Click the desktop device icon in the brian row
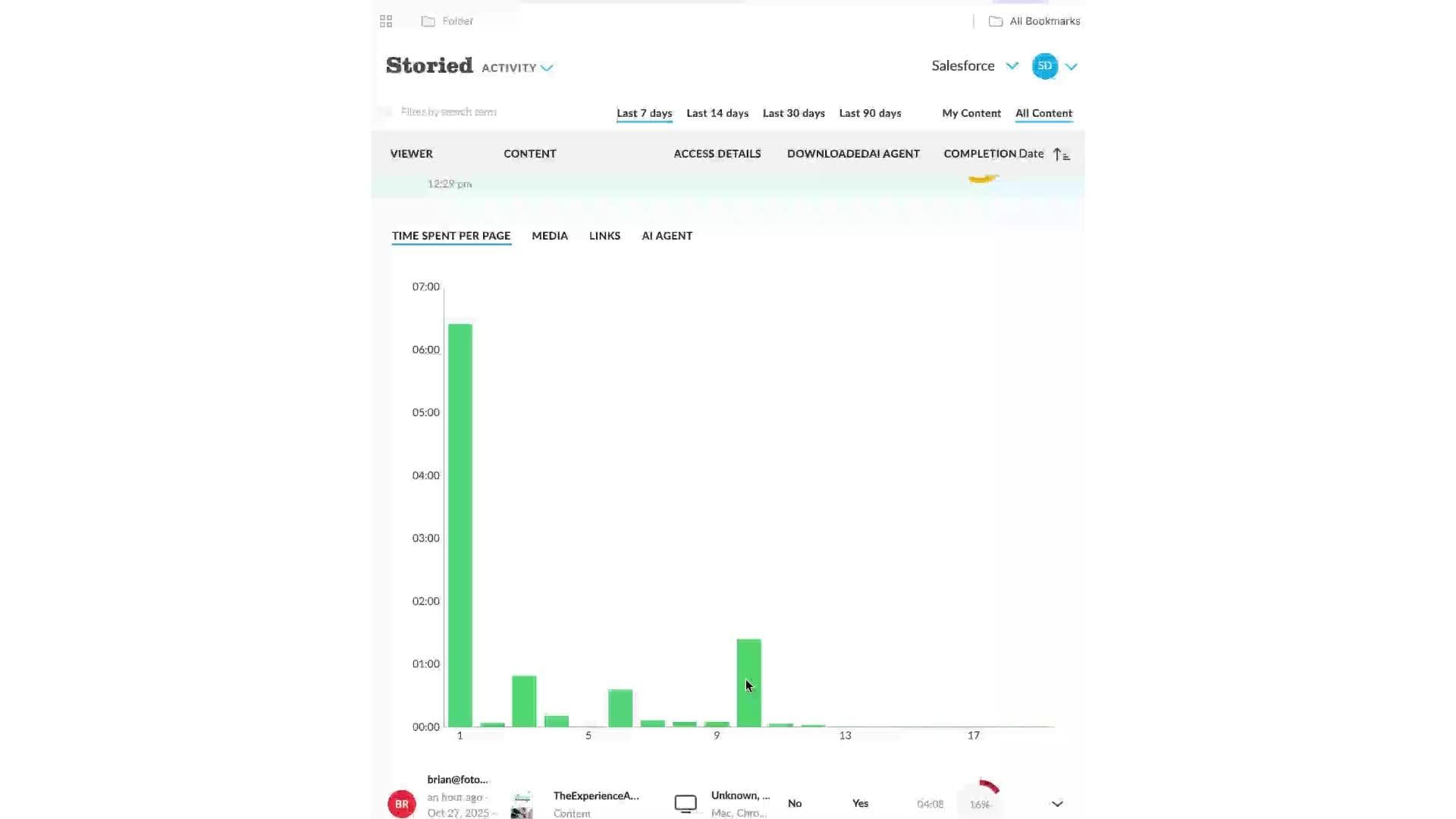Screen dimensions: 1456x819 686,804
